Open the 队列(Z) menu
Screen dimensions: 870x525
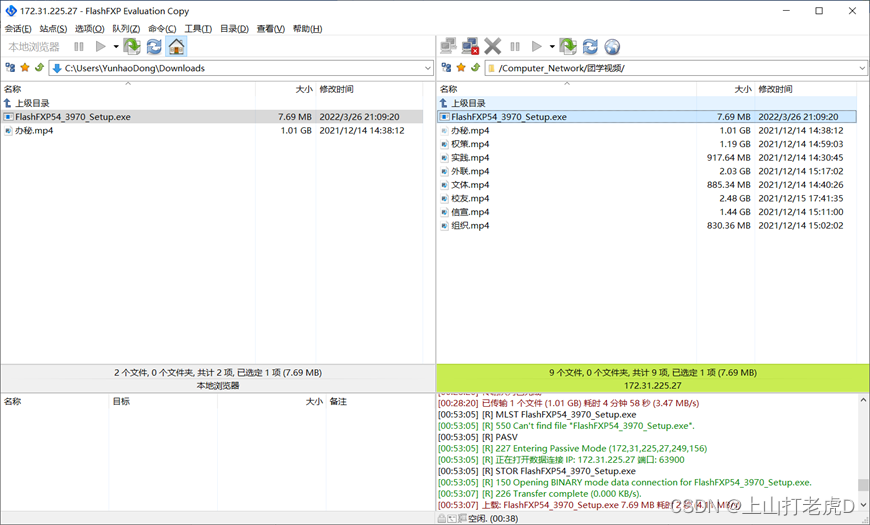126,28
